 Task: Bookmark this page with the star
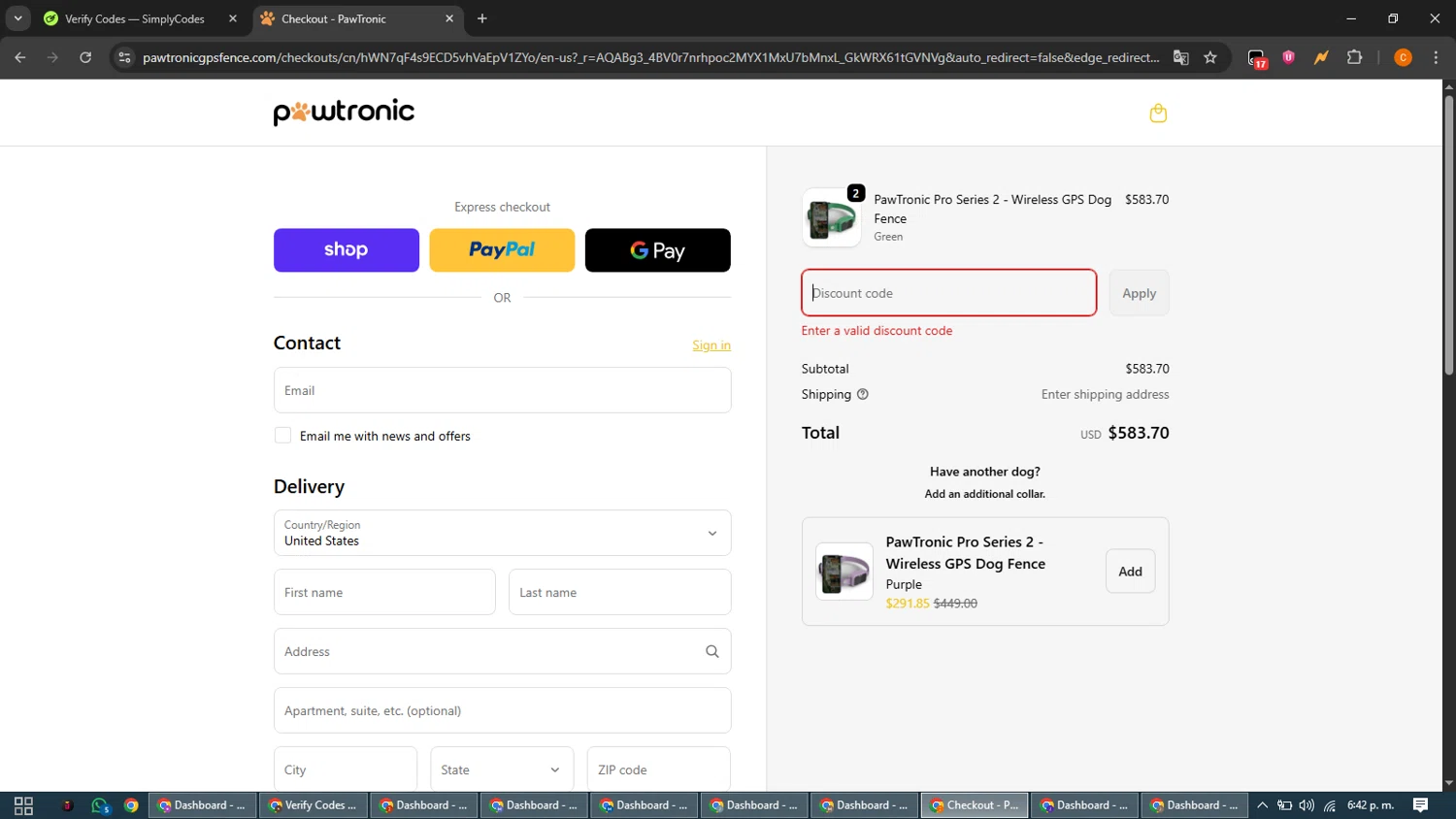pos(1210,57)
